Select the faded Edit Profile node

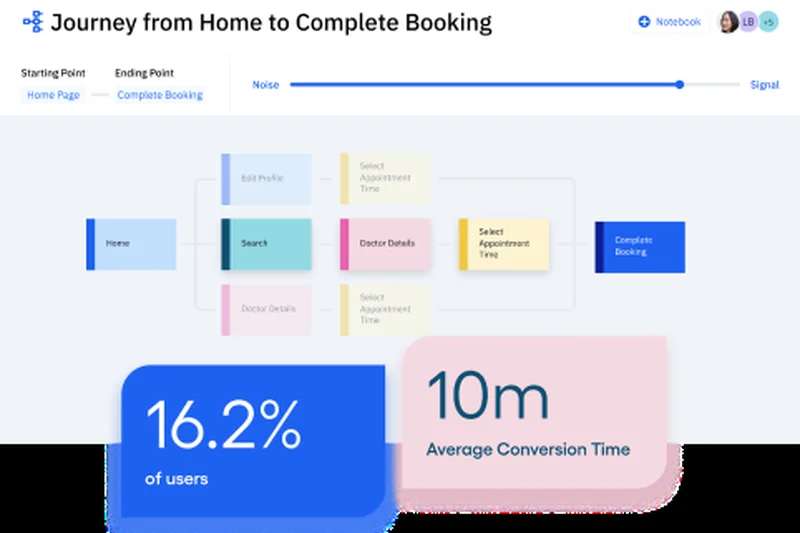click(x=266, y=179)
